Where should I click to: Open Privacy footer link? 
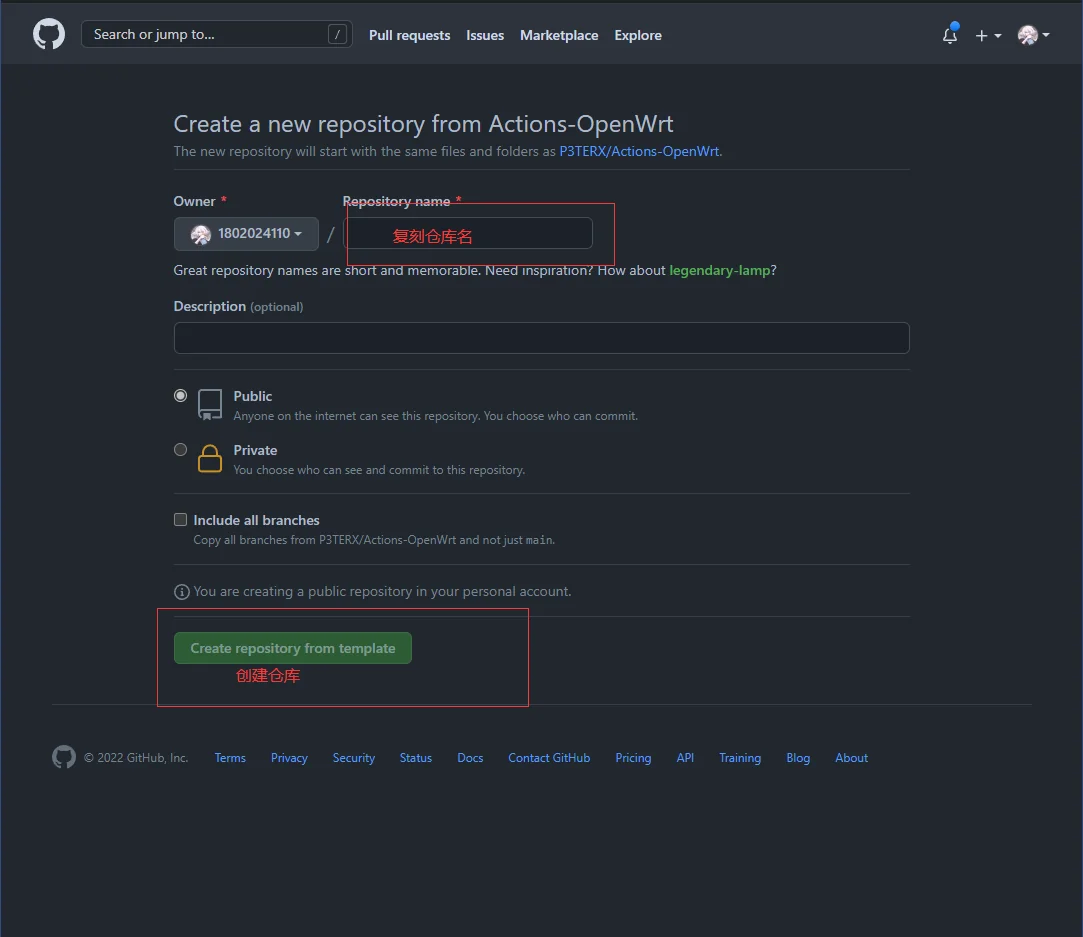pos(289,758)
